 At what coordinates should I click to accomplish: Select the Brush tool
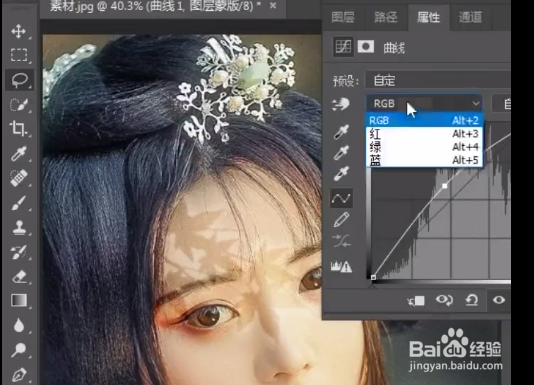[19, 203]
